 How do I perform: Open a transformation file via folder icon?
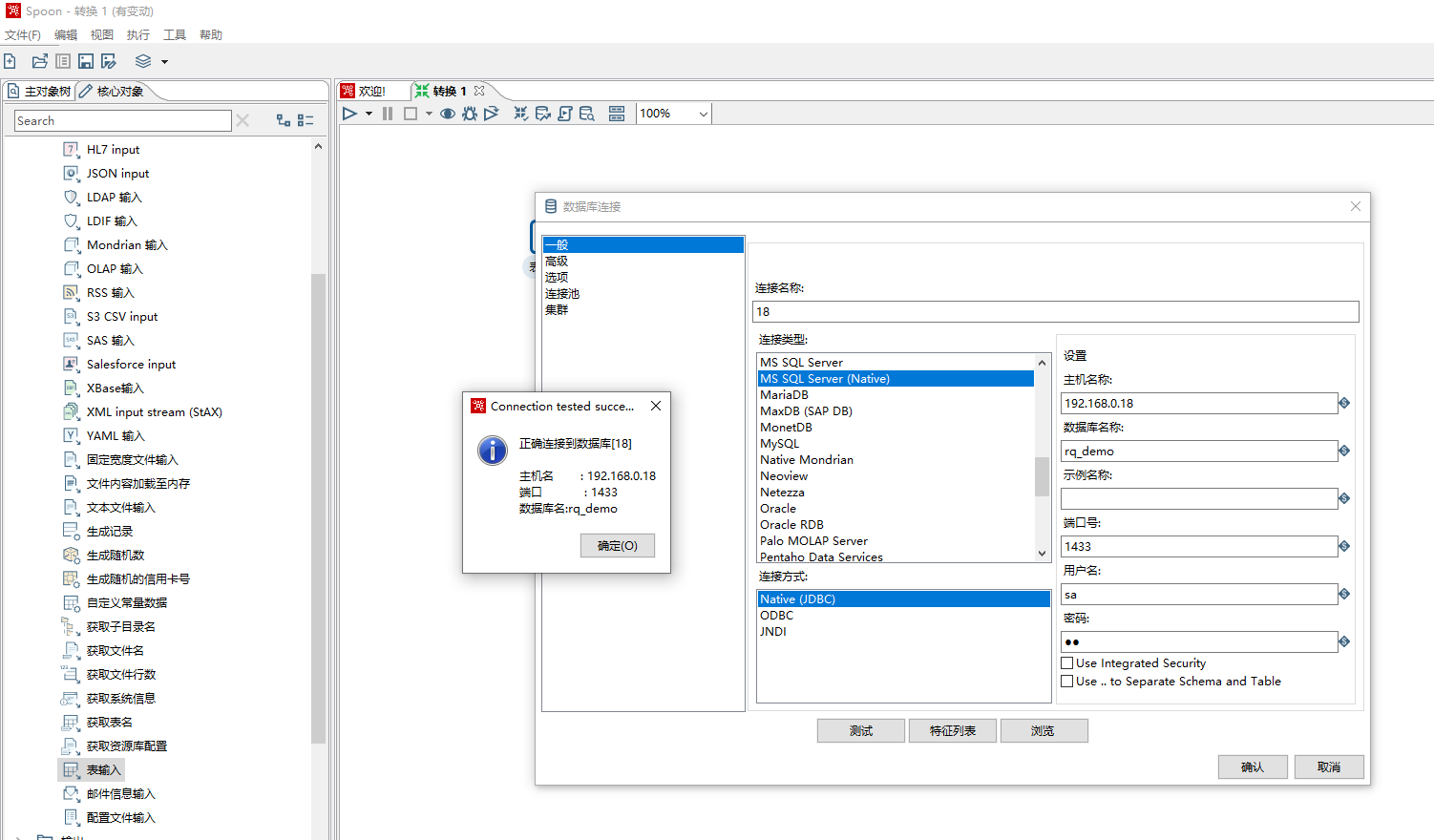(x=39, y=61)
